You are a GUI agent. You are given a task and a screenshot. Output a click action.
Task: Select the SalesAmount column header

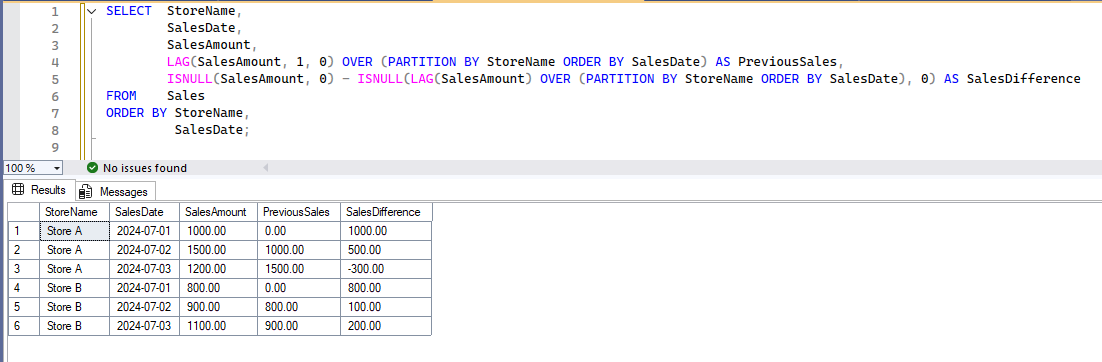pyautogui.click(x=218, y=212)
